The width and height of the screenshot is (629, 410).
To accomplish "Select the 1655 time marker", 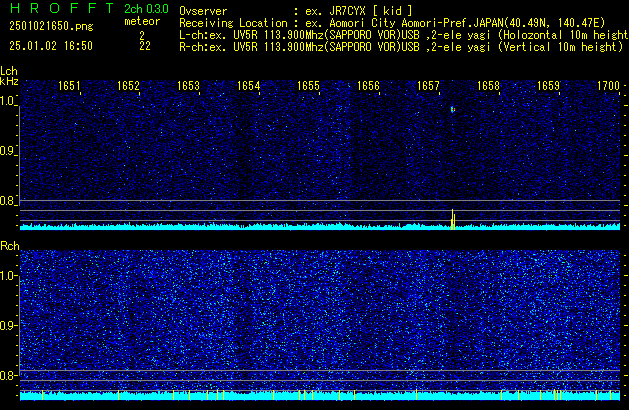I will pyautogui.click(x=308, y=86).
